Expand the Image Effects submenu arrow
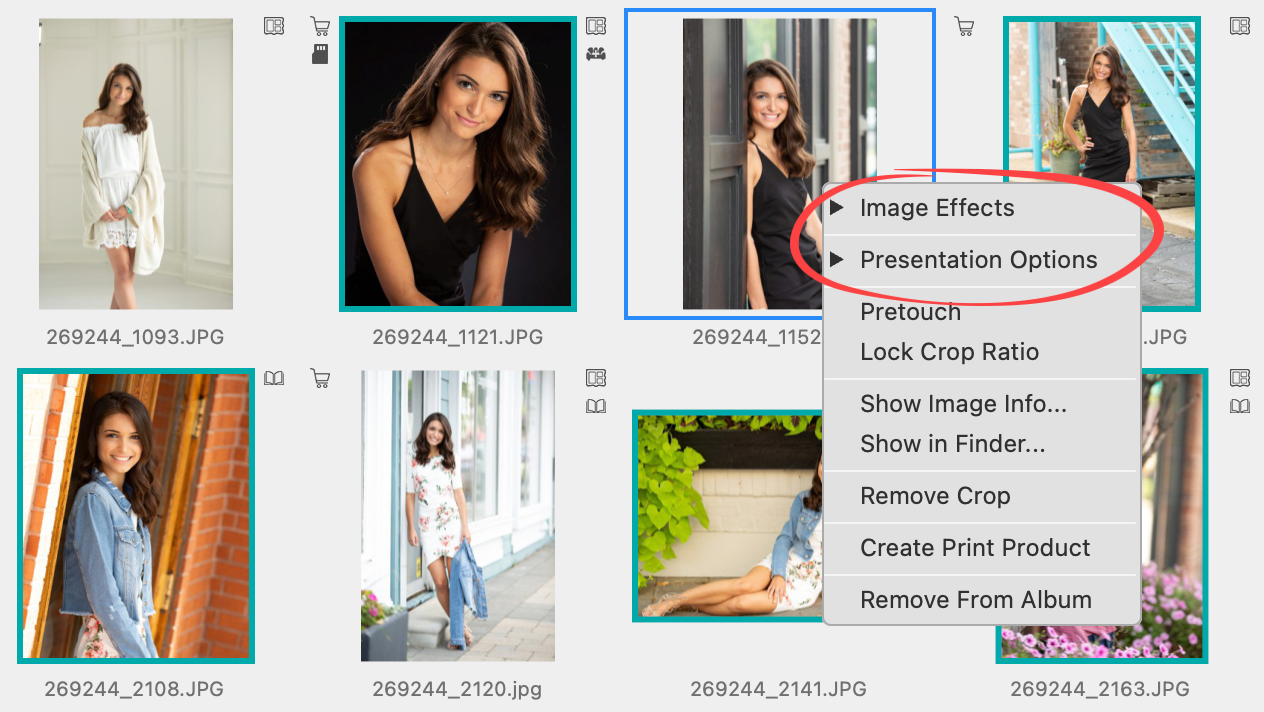 click(x=837, y=208)
